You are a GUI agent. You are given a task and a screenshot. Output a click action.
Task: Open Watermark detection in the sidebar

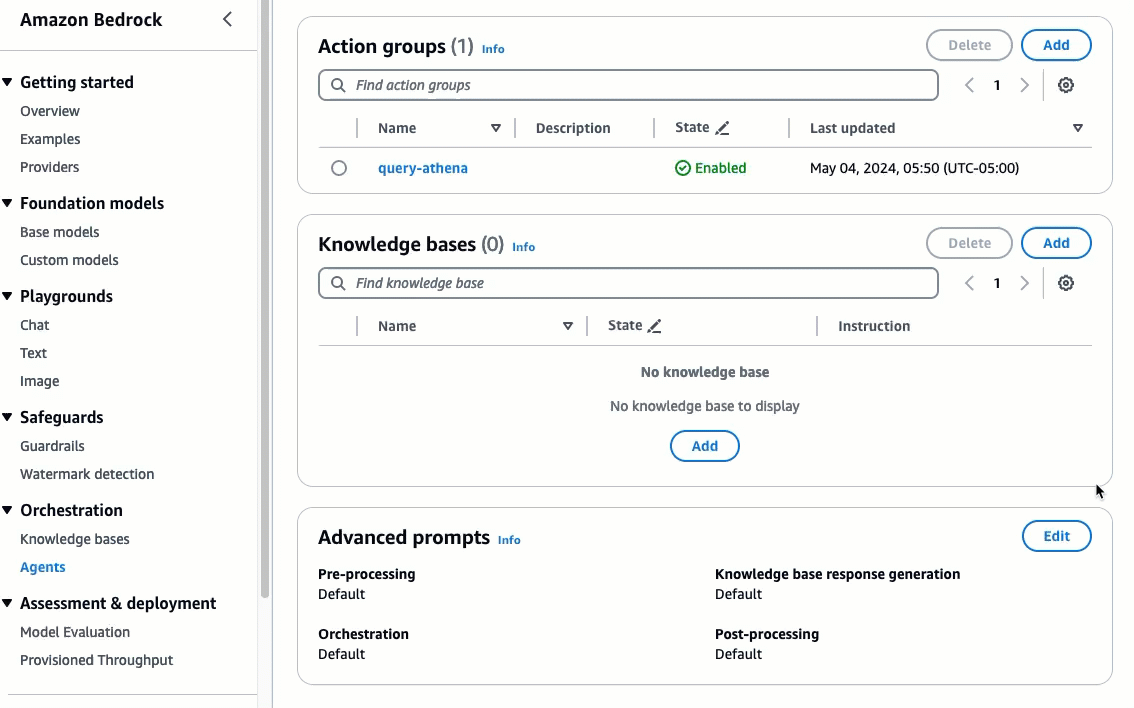tap(87, 474)
